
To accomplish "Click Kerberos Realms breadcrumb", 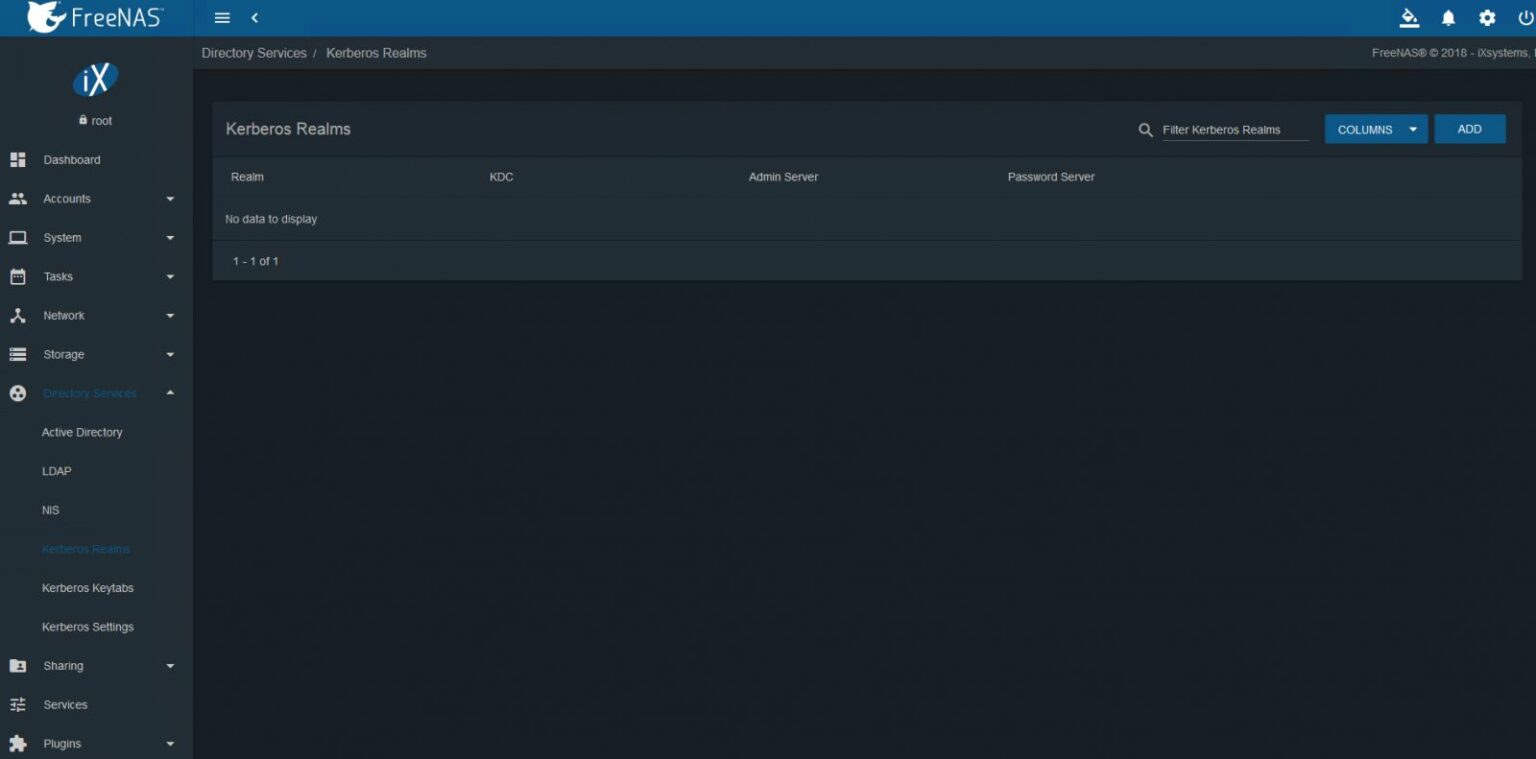I will click(x=376, y=53).
